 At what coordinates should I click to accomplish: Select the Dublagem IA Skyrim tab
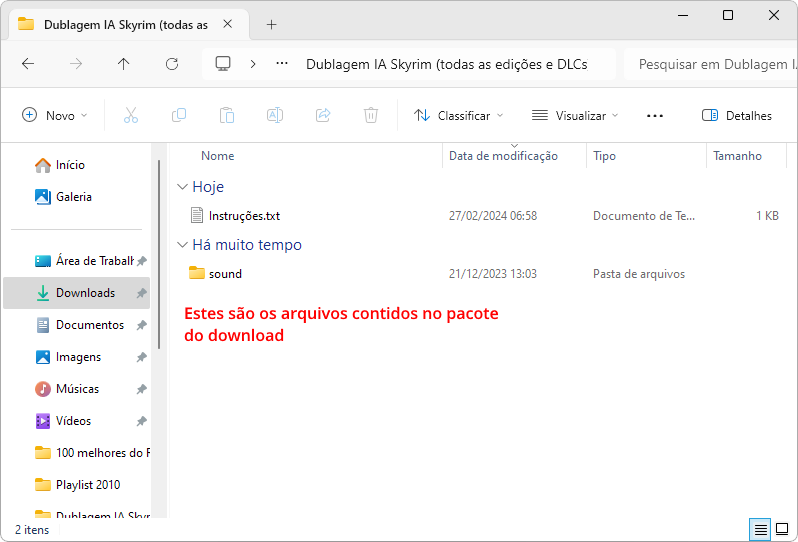129,24
